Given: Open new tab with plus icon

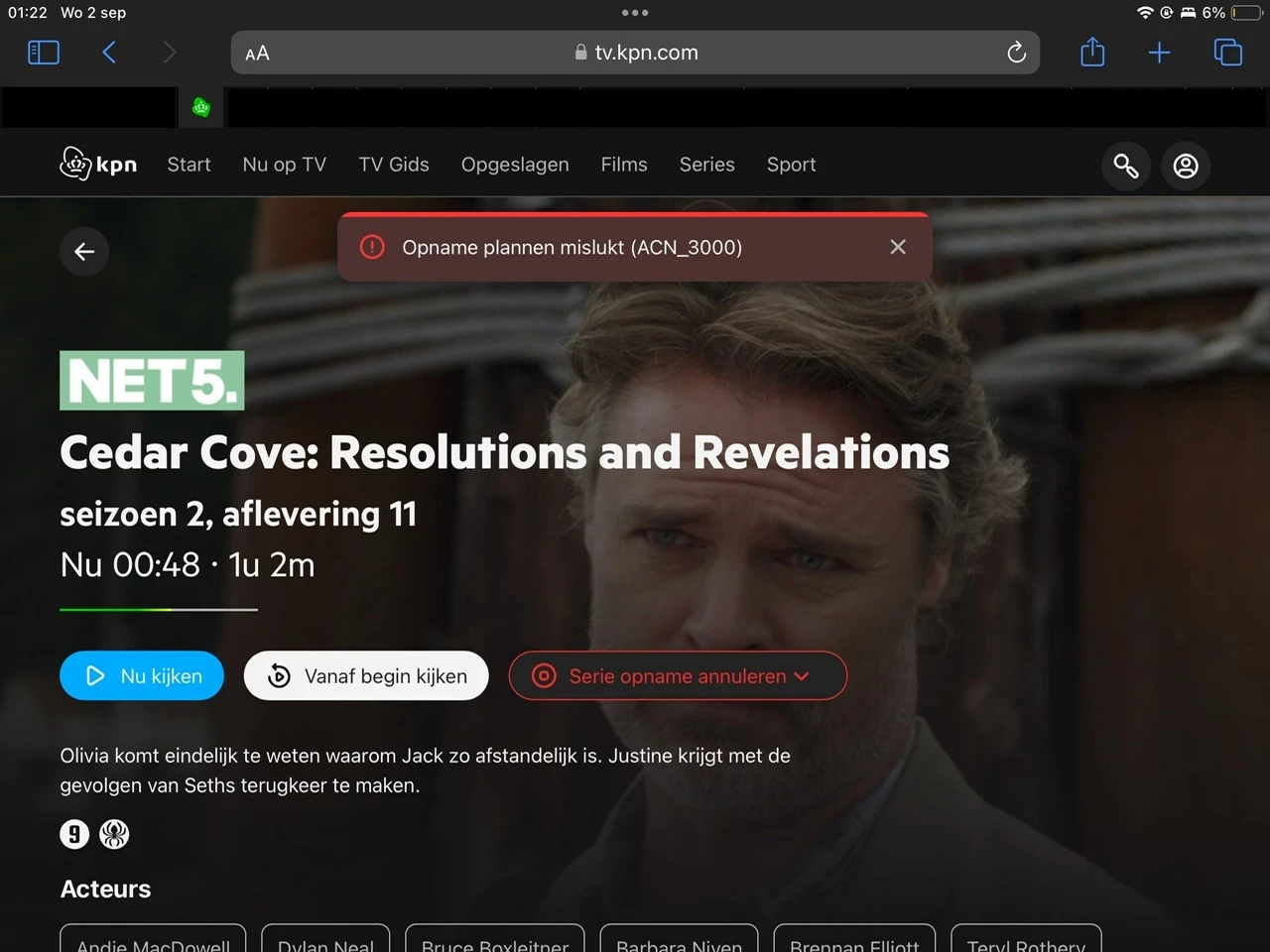Looking at the screenshot, I should pyautogui.click(x=1159, y=53).
